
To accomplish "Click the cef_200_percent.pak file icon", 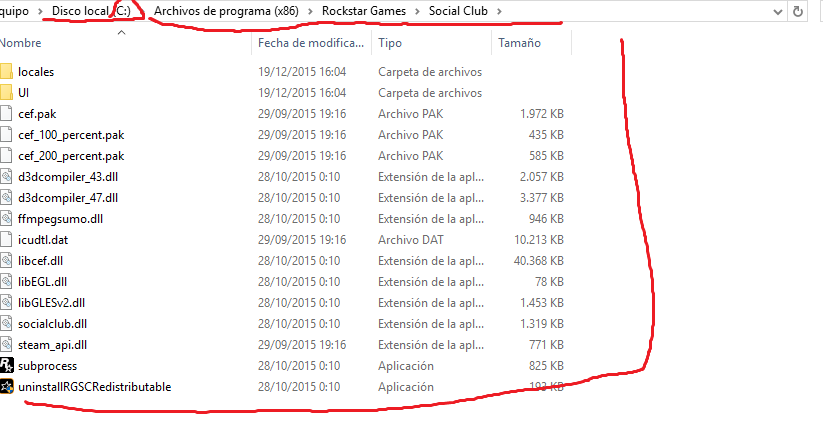I will [x=6, y=155].
